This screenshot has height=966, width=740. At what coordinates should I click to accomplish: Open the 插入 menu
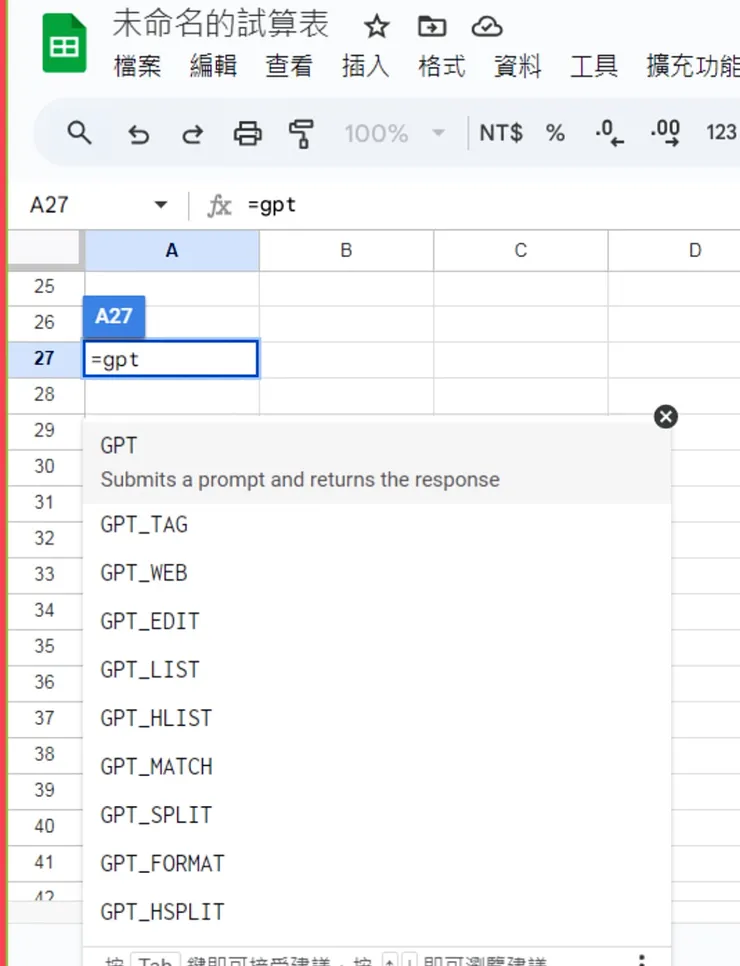(x=365, y=66)
